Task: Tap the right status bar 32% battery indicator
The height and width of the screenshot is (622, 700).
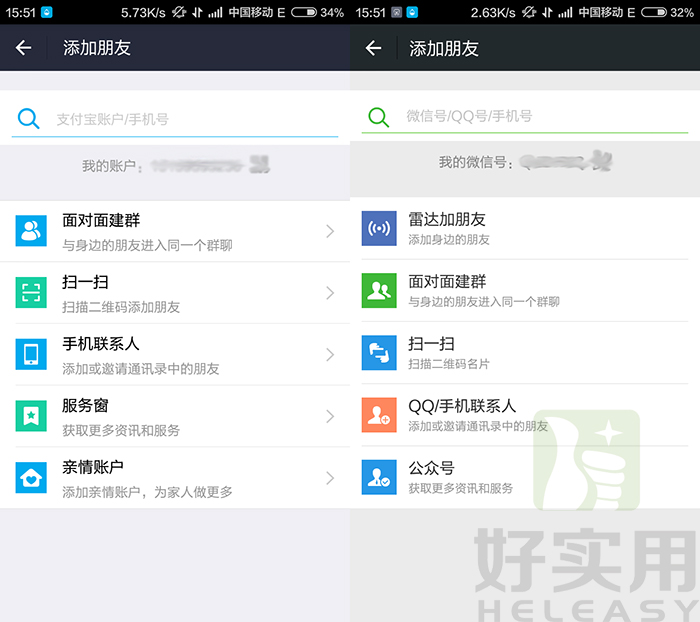Action: (x=667, y=13)
